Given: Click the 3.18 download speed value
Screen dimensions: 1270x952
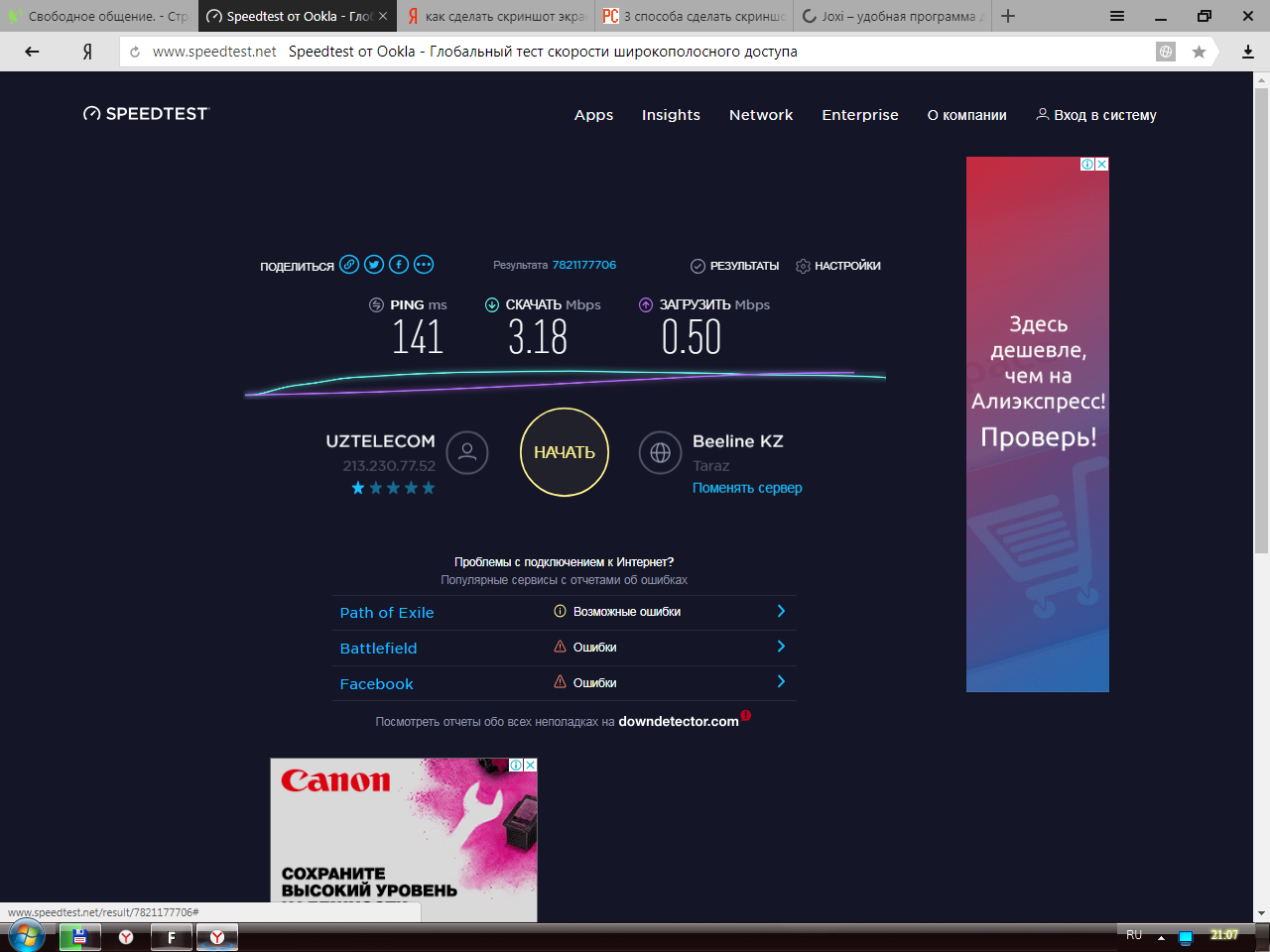Looking at the screenshot, I should 538,337.
